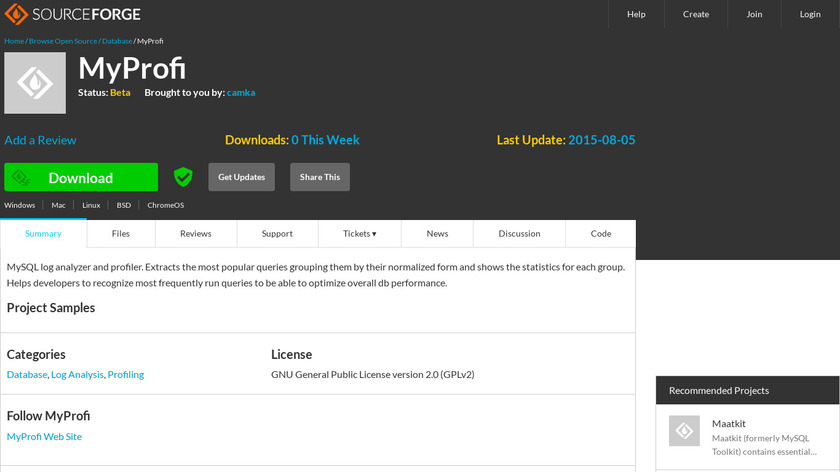
Task: Click the MyProfi project icon
Action: click(35, 83)
